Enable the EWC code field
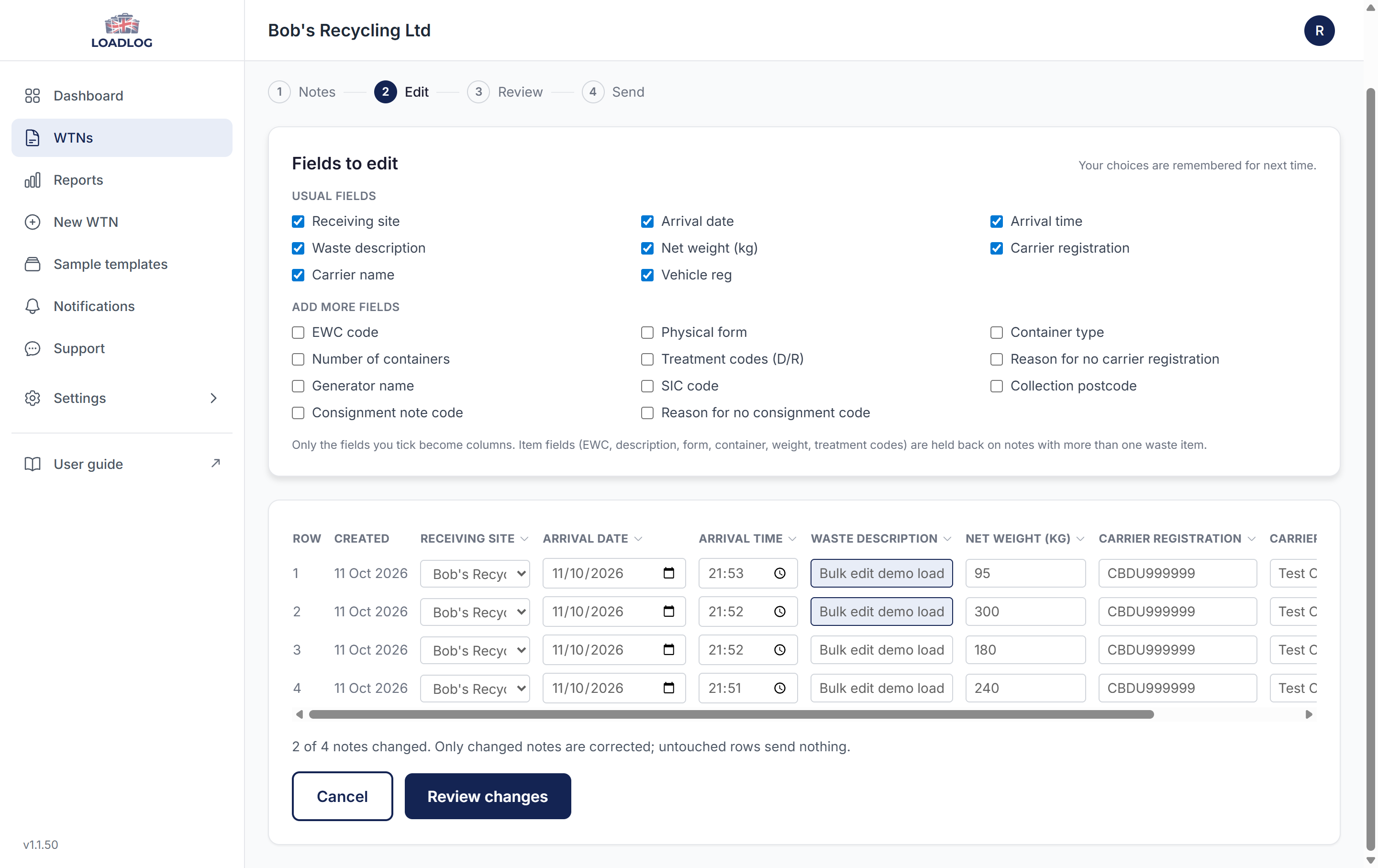 click(x=298, y=333)
